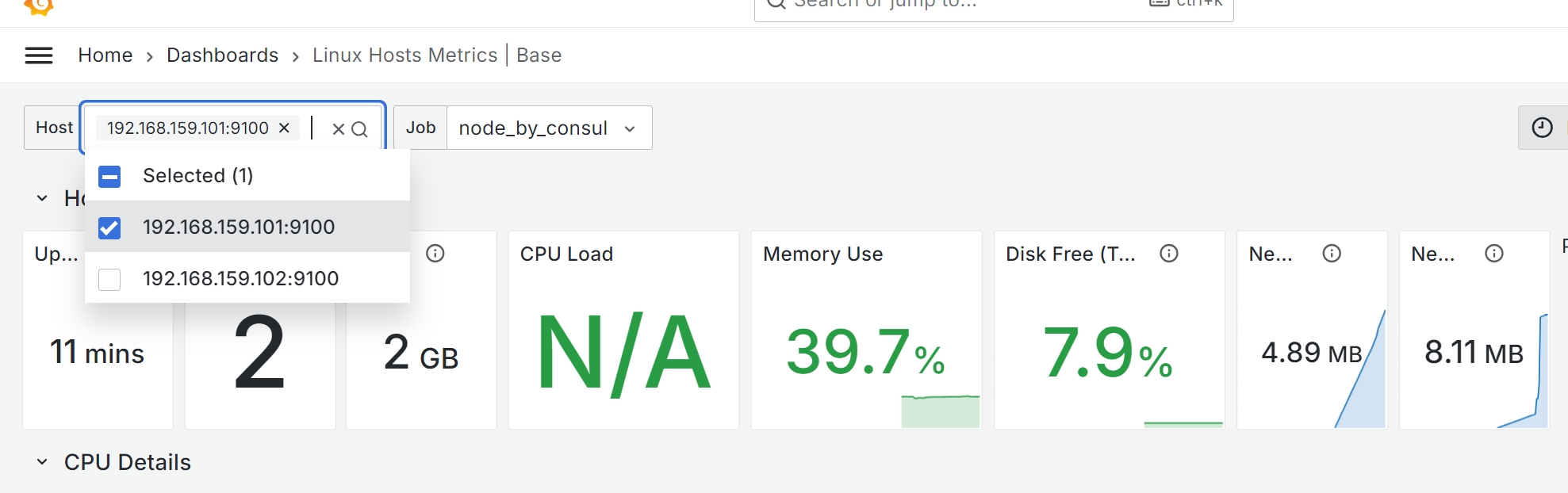This screenshot has height=493, width=1568.
Task: Click the N/A CPU load value
Action: (x=623, y=354)
